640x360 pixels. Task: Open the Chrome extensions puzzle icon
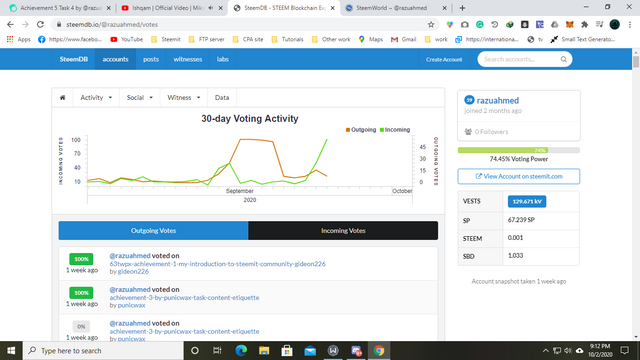pos(584,24)
